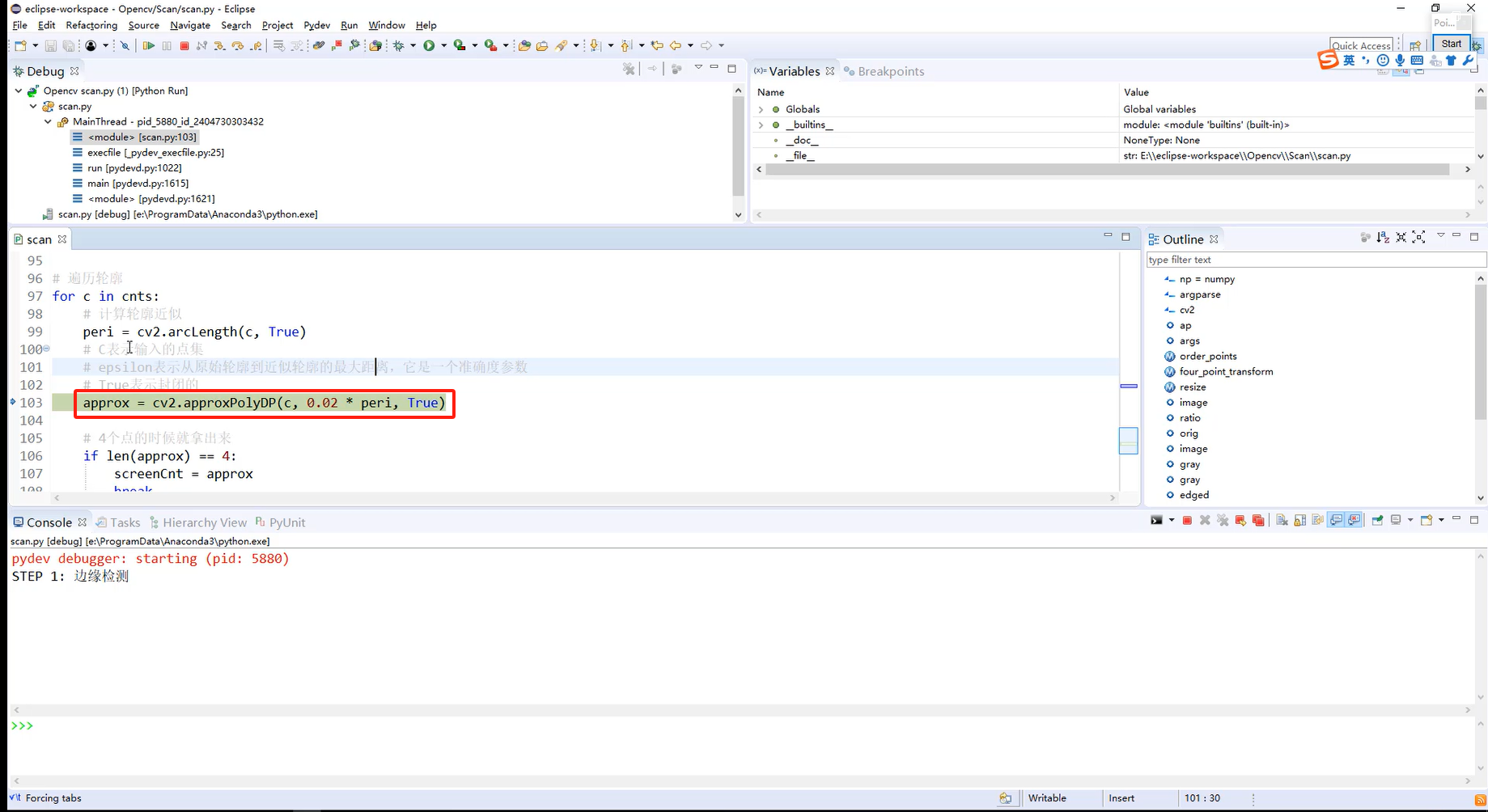Click the Step Into button
This screenshot has height=812, width=1488.
[219, 46]
